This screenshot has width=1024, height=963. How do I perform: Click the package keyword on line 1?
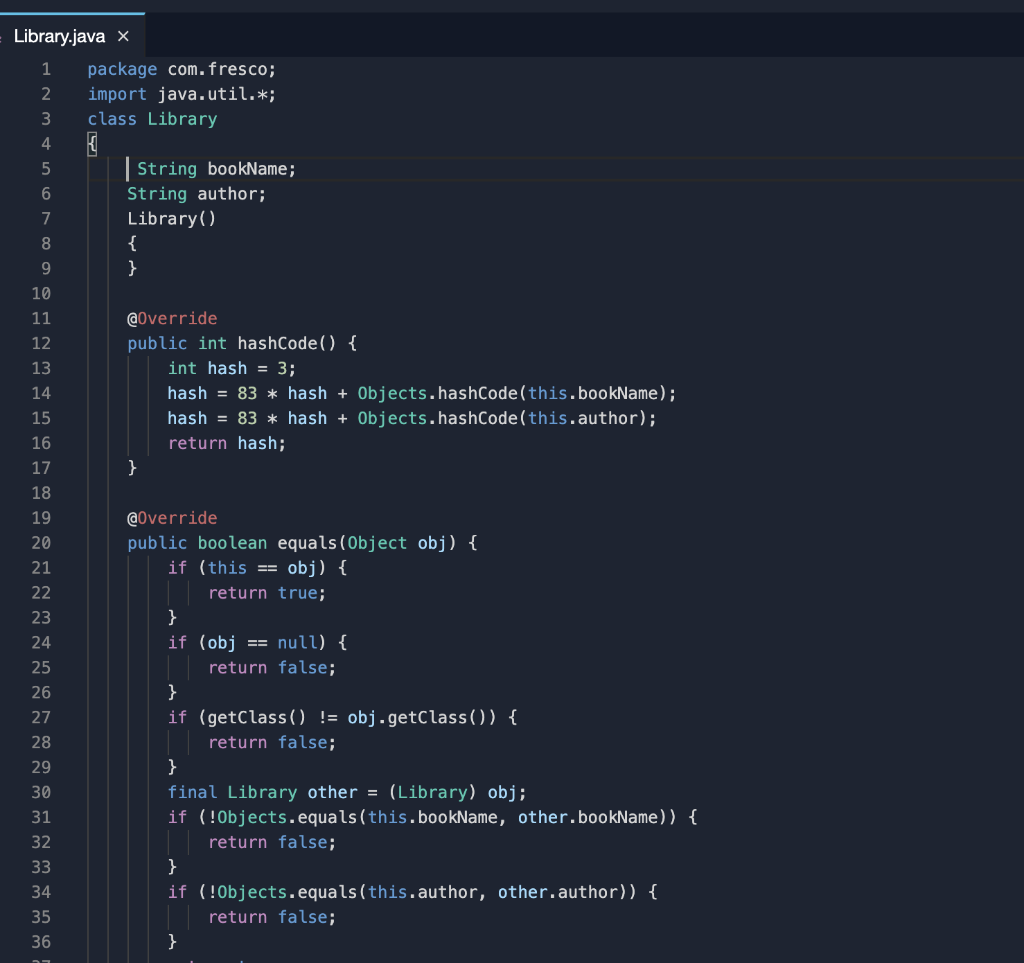[x=122, y=68]
